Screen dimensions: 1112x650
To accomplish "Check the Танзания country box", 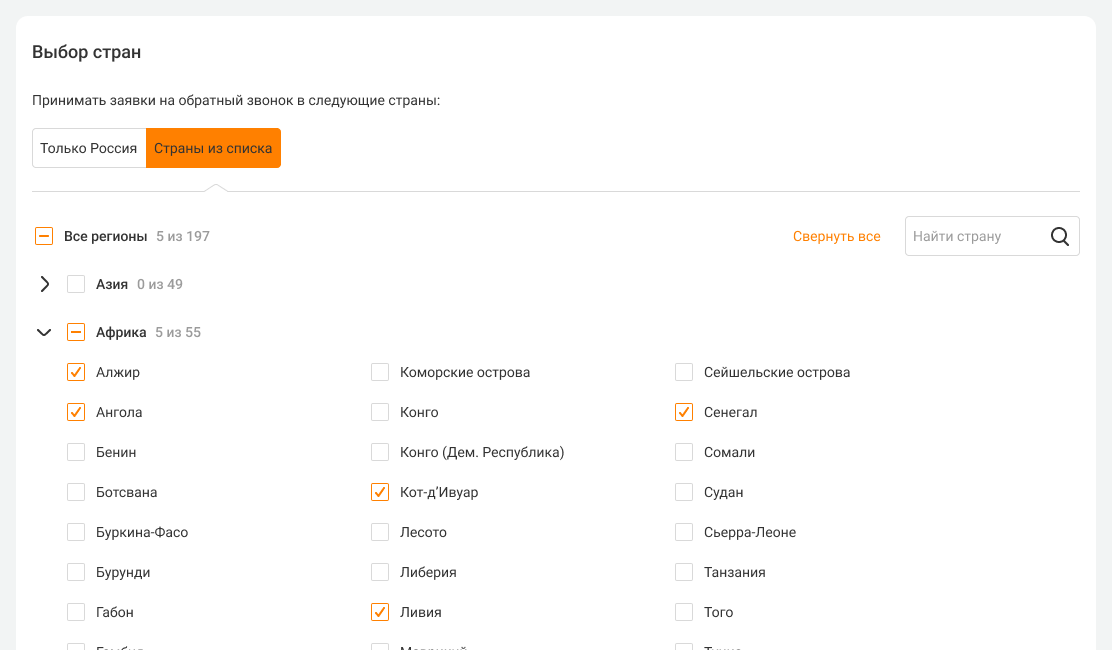I will (684, 572).
